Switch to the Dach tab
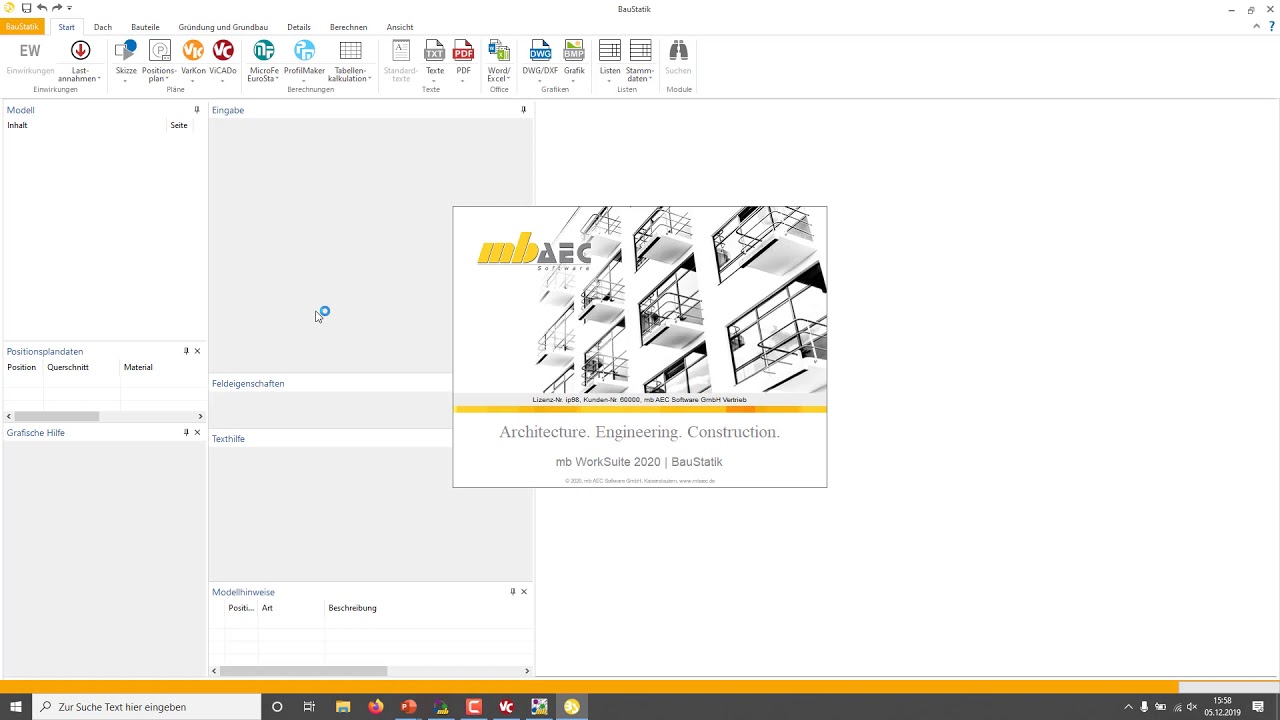The width and height of the screenshot is (1280, 720). [103, 27]
